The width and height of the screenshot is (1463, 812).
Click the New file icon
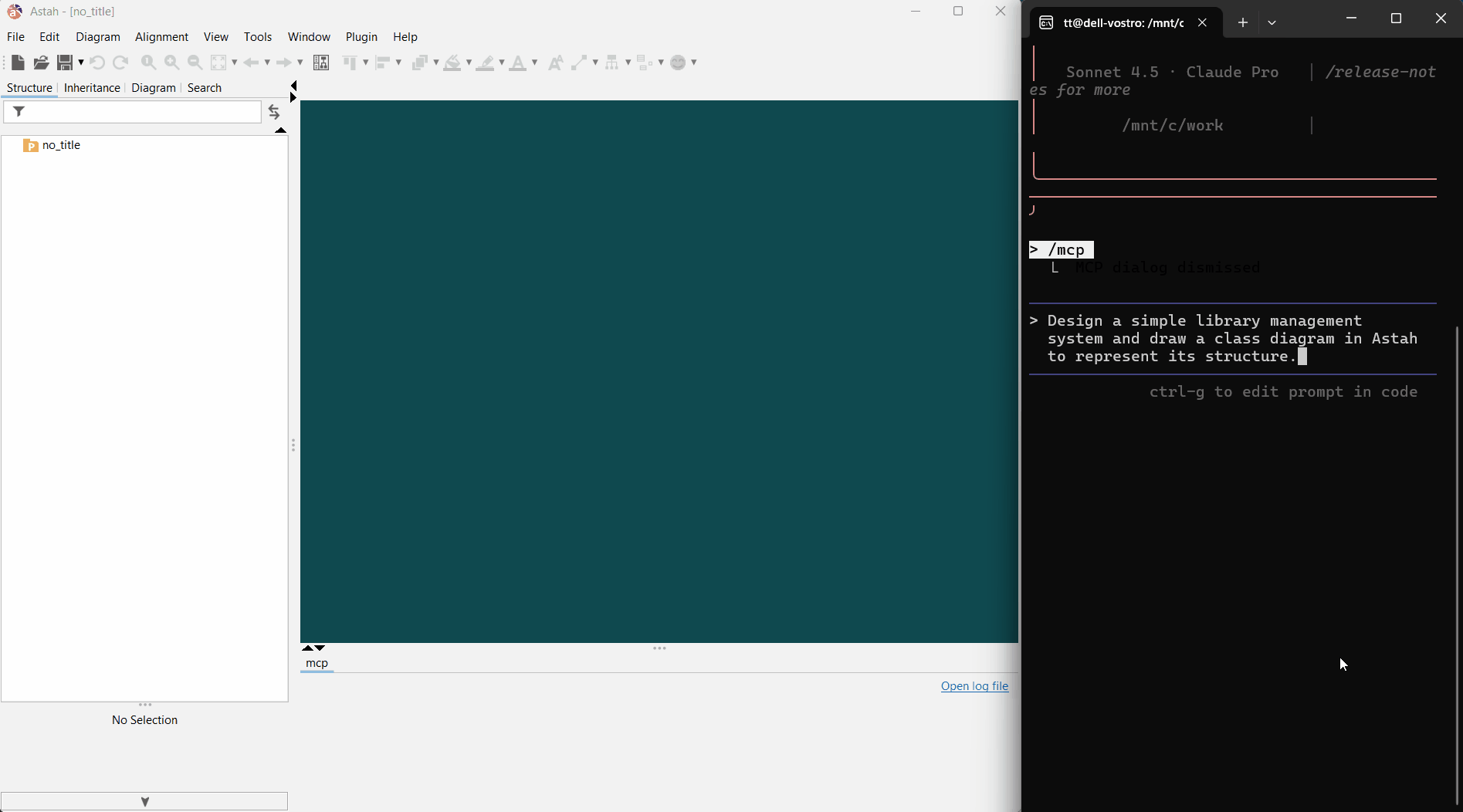point(18,63)
